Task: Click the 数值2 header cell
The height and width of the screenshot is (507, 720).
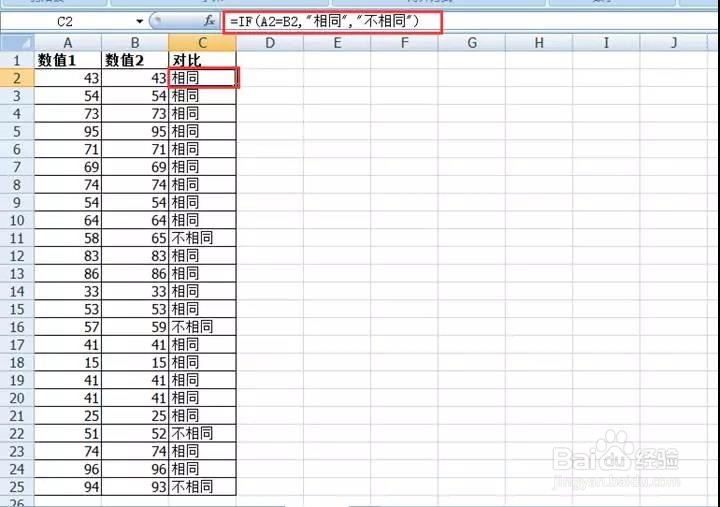Action: tap(135, 60)
